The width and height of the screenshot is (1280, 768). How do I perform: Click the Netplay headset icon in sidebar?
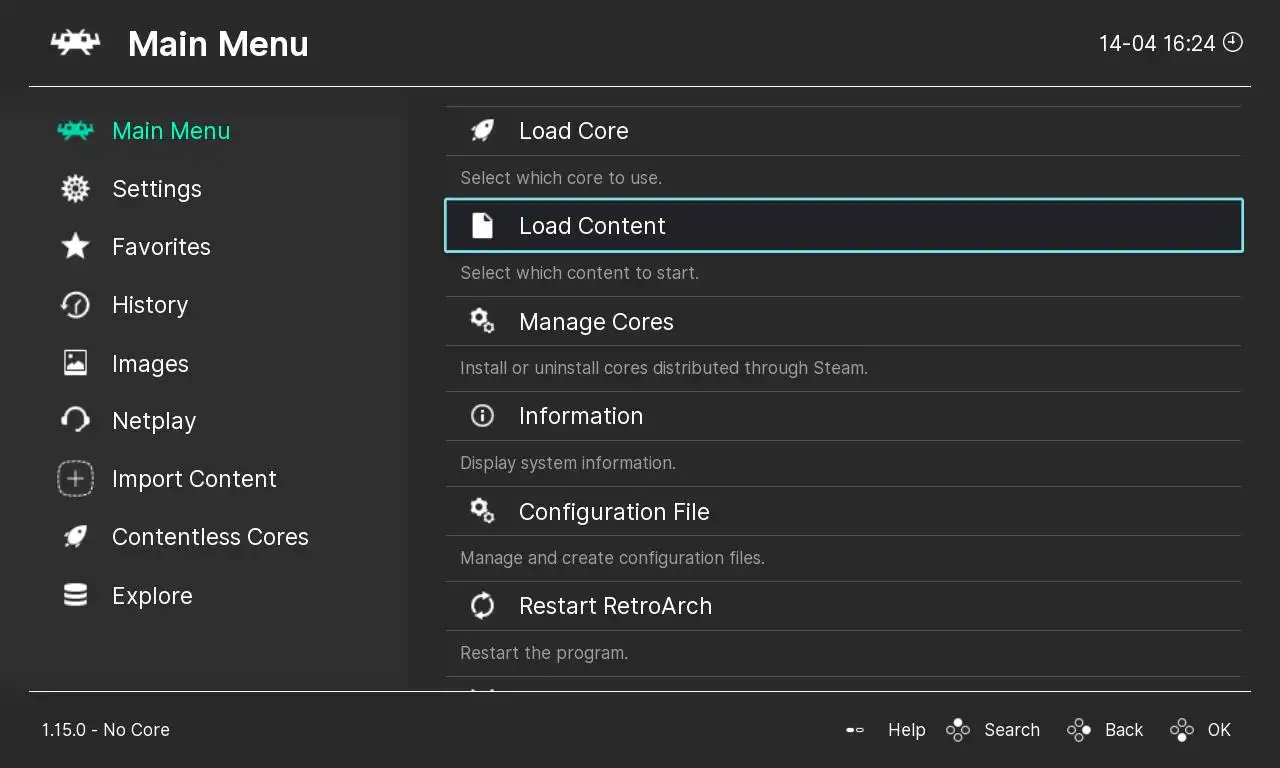(76, 421)
